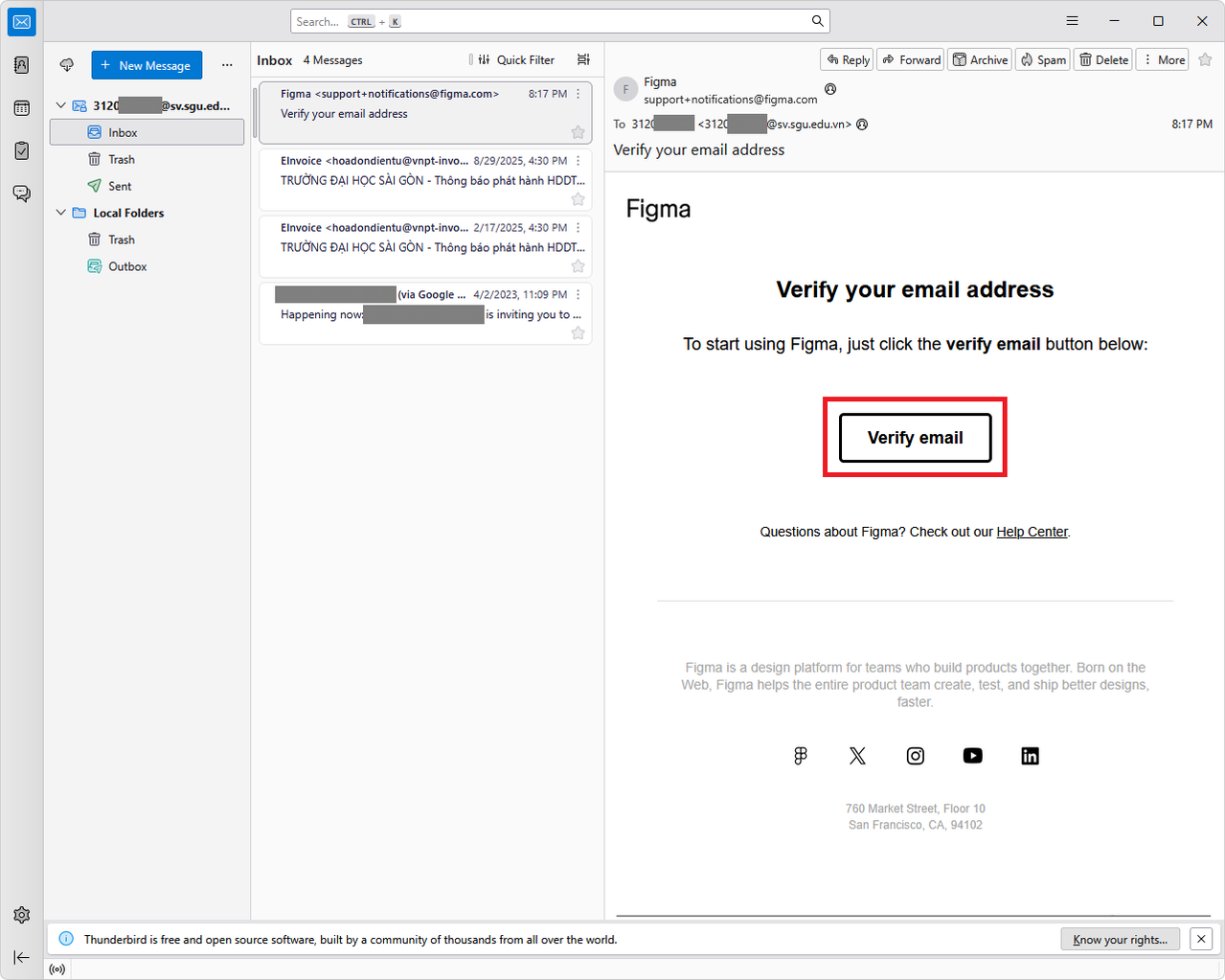This screenshot has height=980, width=1225.
Task: Star the Figma message in list
Action: tap(578, 132)
